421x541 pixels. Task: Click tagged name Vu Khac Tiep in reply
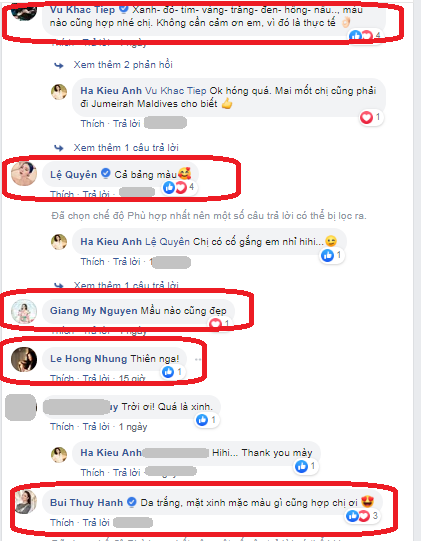(x=176, y=91)
